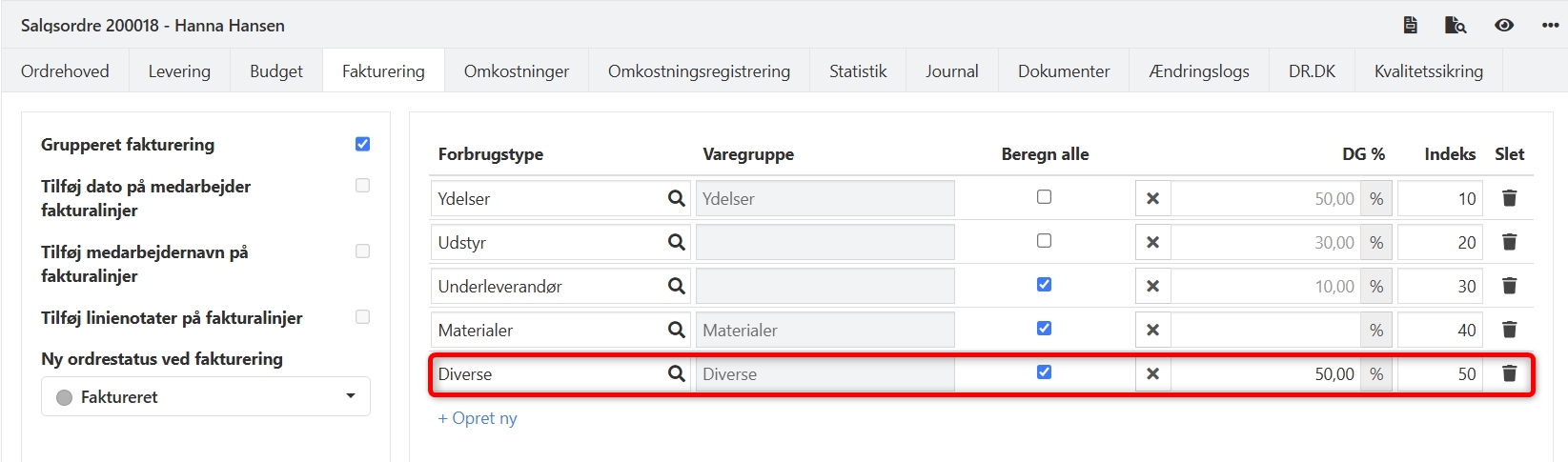Viewport: 1568px width, 462px height.
Task: Delete the Diverse row with trash icon
Action: [x=1509, y=373]
